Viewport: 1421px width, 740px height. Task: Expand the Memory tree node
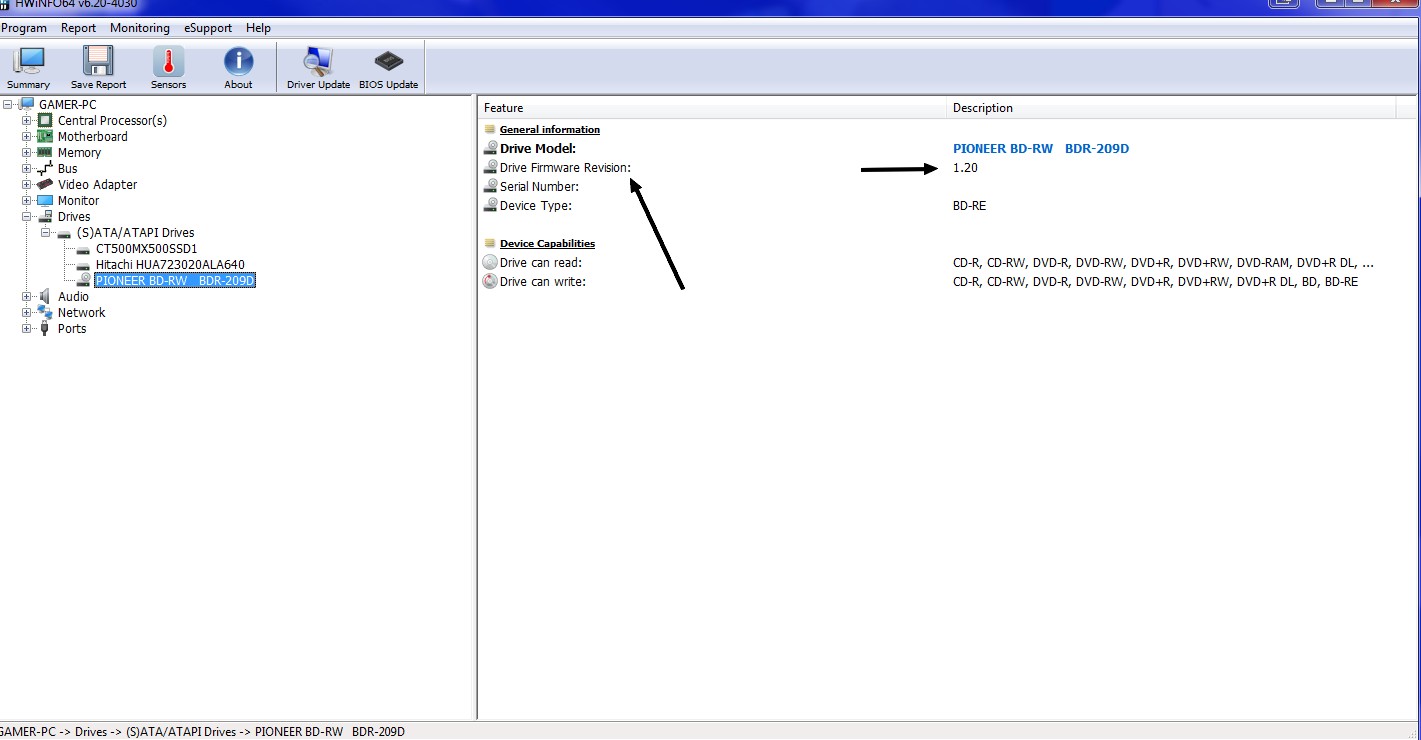tap(27, 153)
